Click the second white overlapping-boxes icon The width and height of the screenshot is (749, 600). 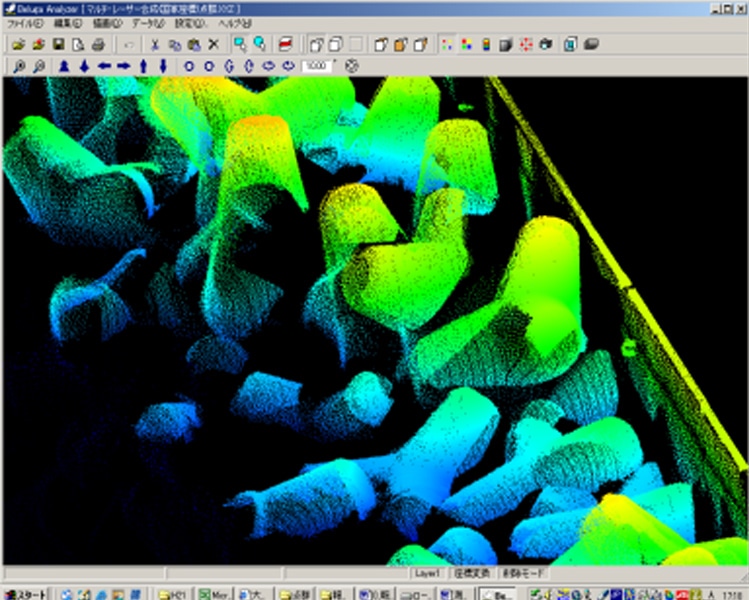point(336,45)
